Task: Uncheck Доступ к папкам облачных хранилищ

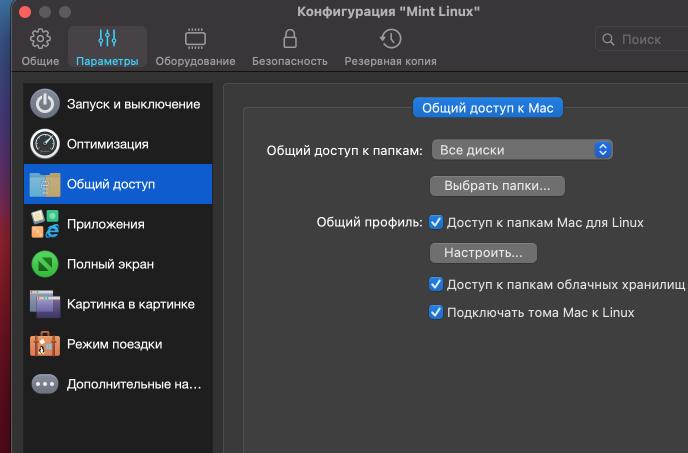Action: click(x=436, y=284)
